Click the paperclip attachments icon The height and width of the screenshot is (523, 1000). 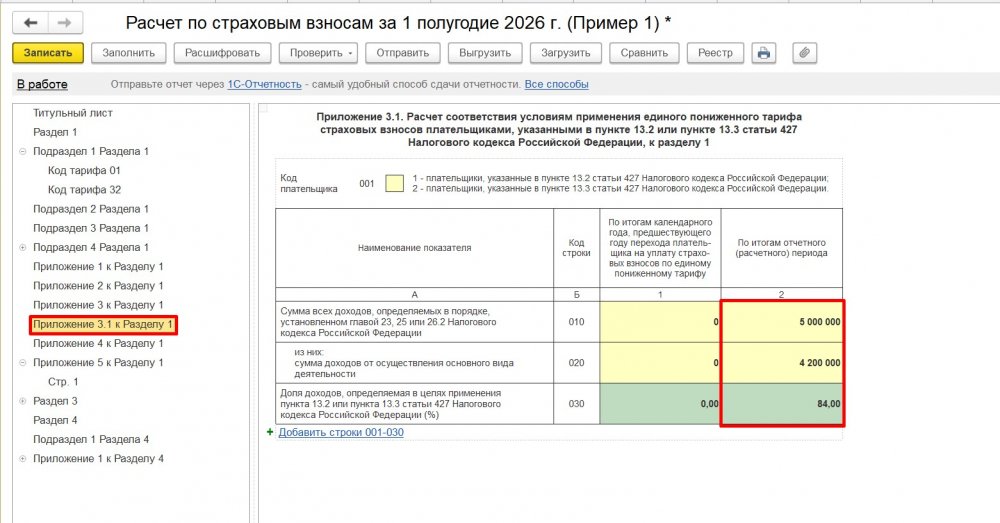804,53
